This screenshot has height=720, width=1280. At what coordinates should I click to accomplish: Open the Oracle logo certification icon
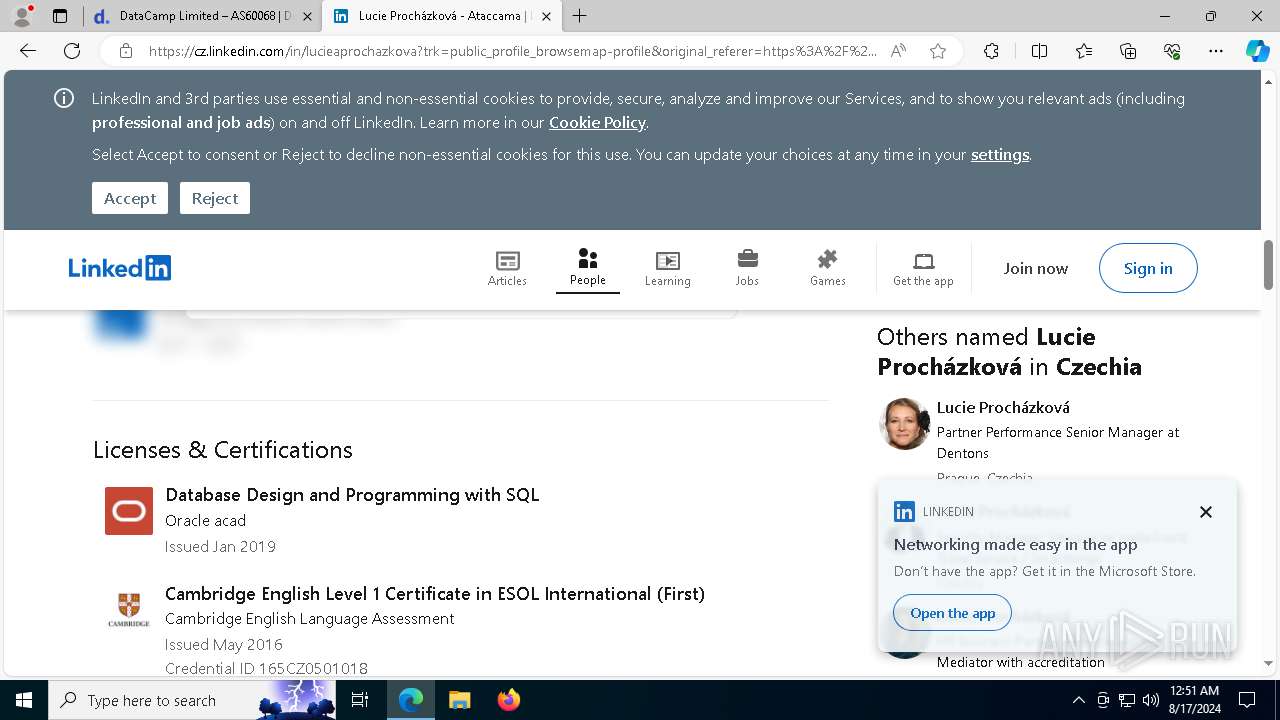click(129, 511)
